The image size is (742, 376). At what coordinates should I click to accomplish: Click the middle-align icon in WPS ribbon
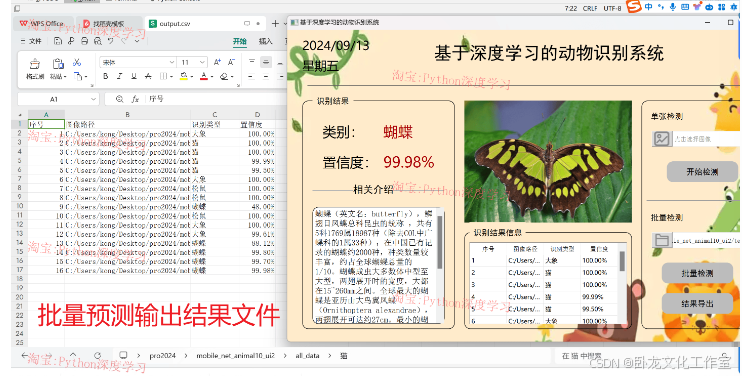[266, 62]
